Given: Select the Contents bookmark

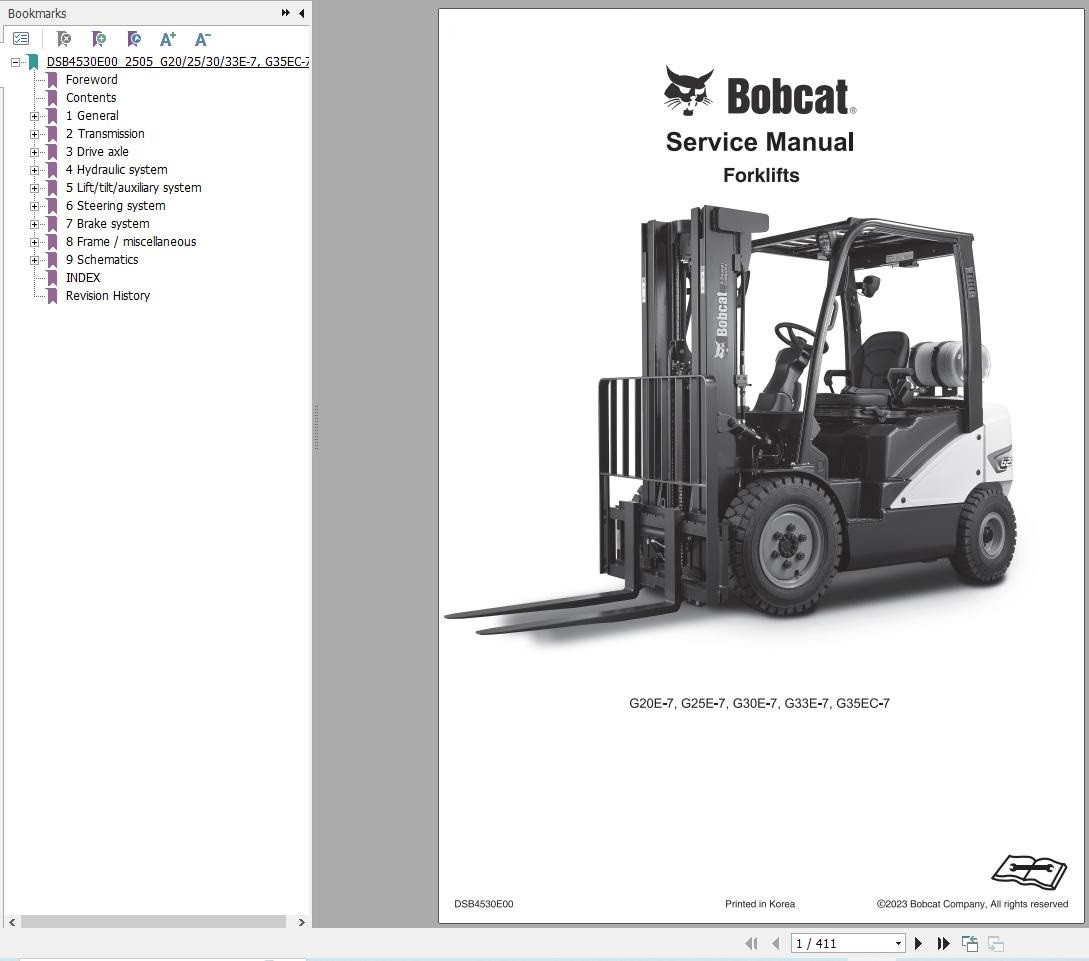Looking at the screenshot, I should [91, 98].
